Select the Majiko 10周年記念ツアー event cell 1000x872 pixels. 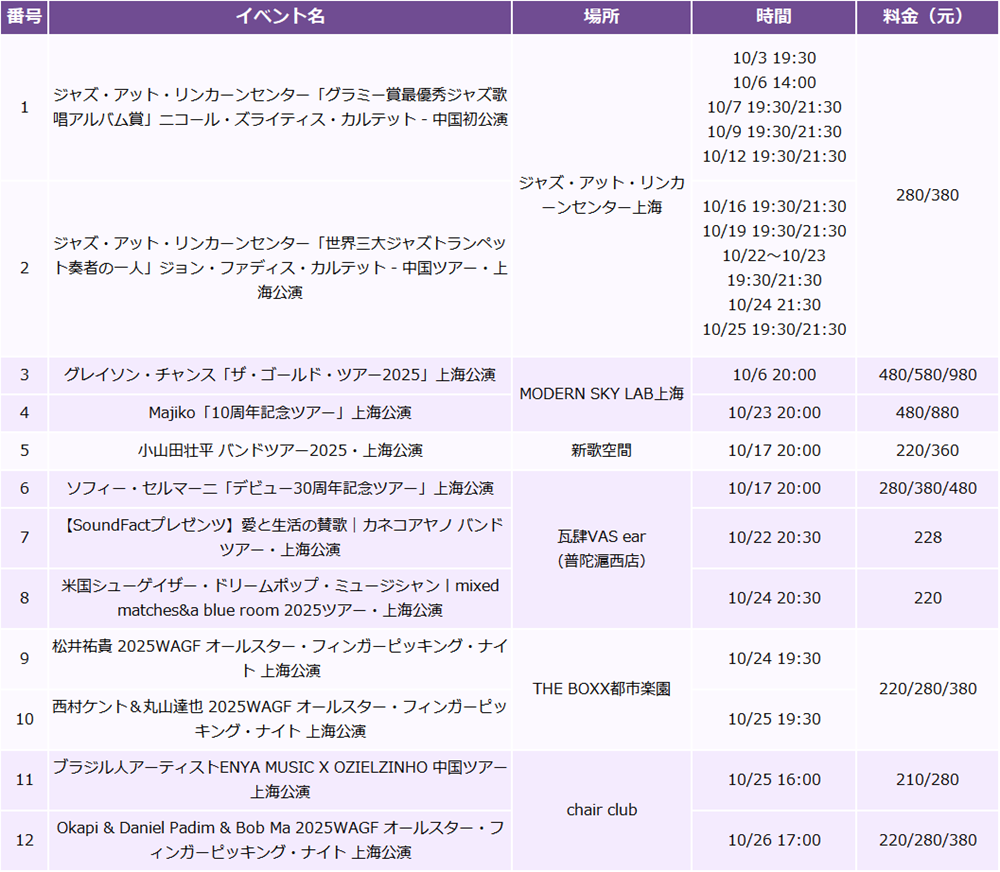(x=280, y=412)
